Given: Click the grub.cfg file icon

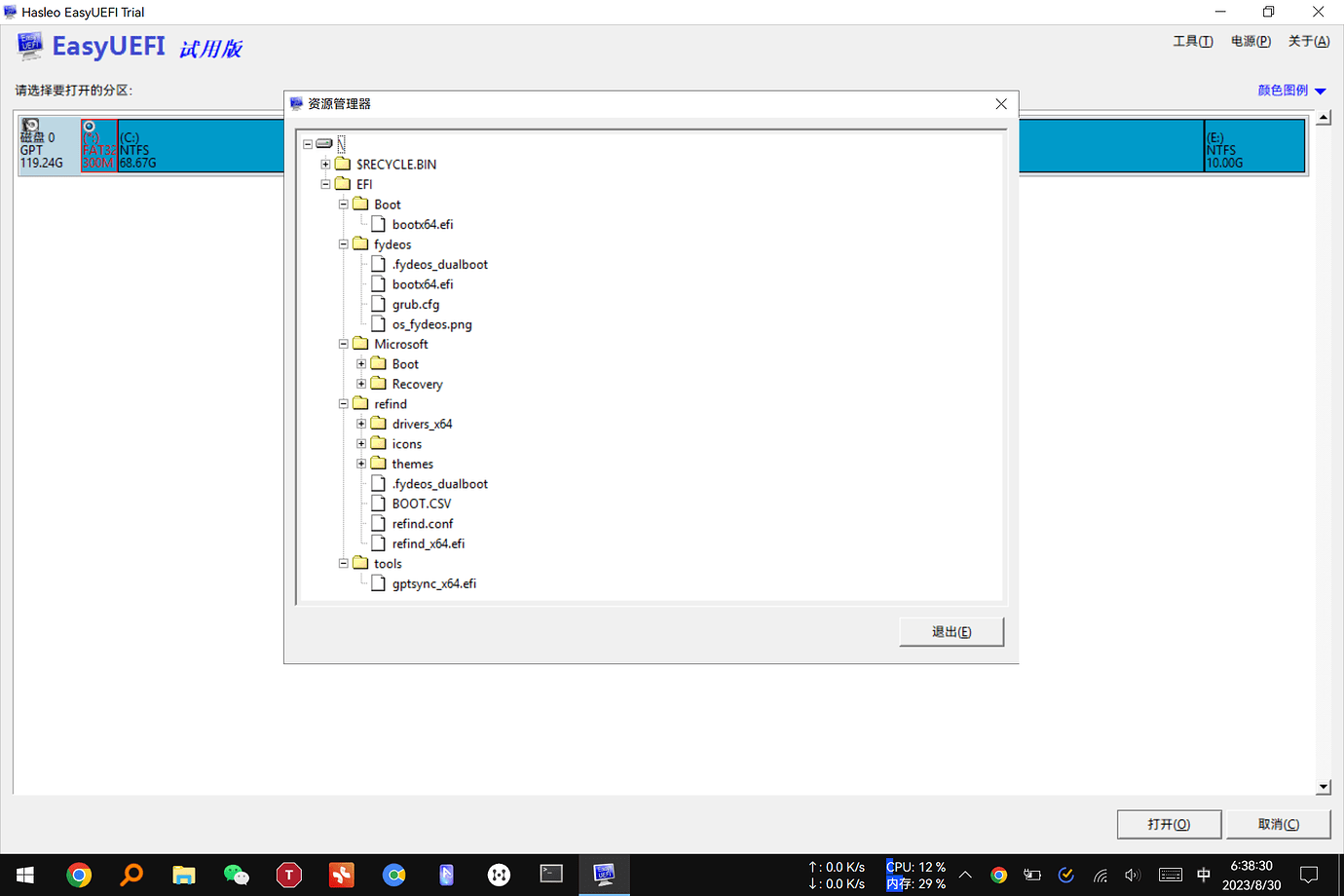Looking at the screenshot, I should pyautogui.click(x=379, y=304).
